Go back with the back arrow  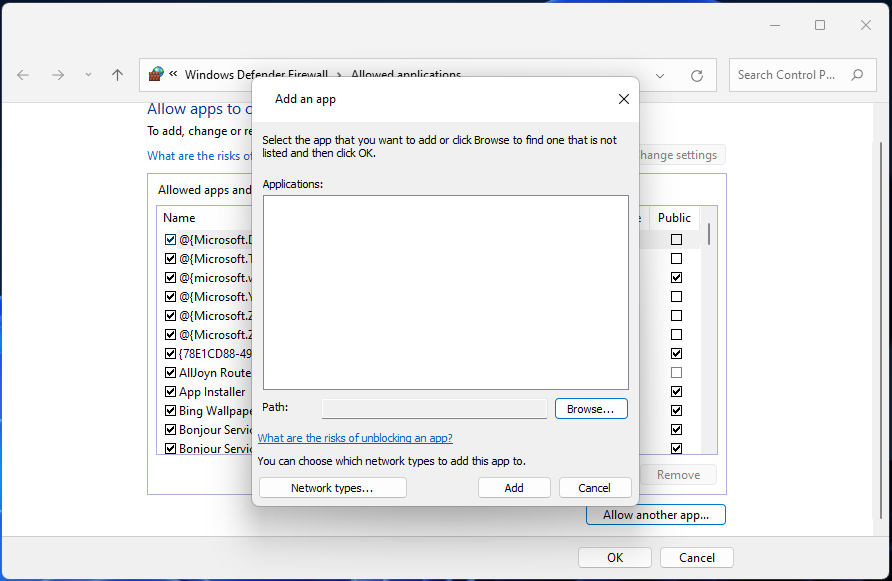click(x=23, y=75)
